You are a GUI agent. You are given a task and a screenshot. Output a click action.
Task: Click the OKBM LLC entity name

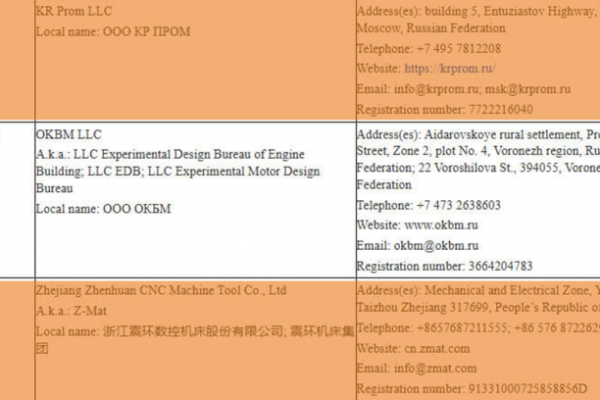coord(69,134)
